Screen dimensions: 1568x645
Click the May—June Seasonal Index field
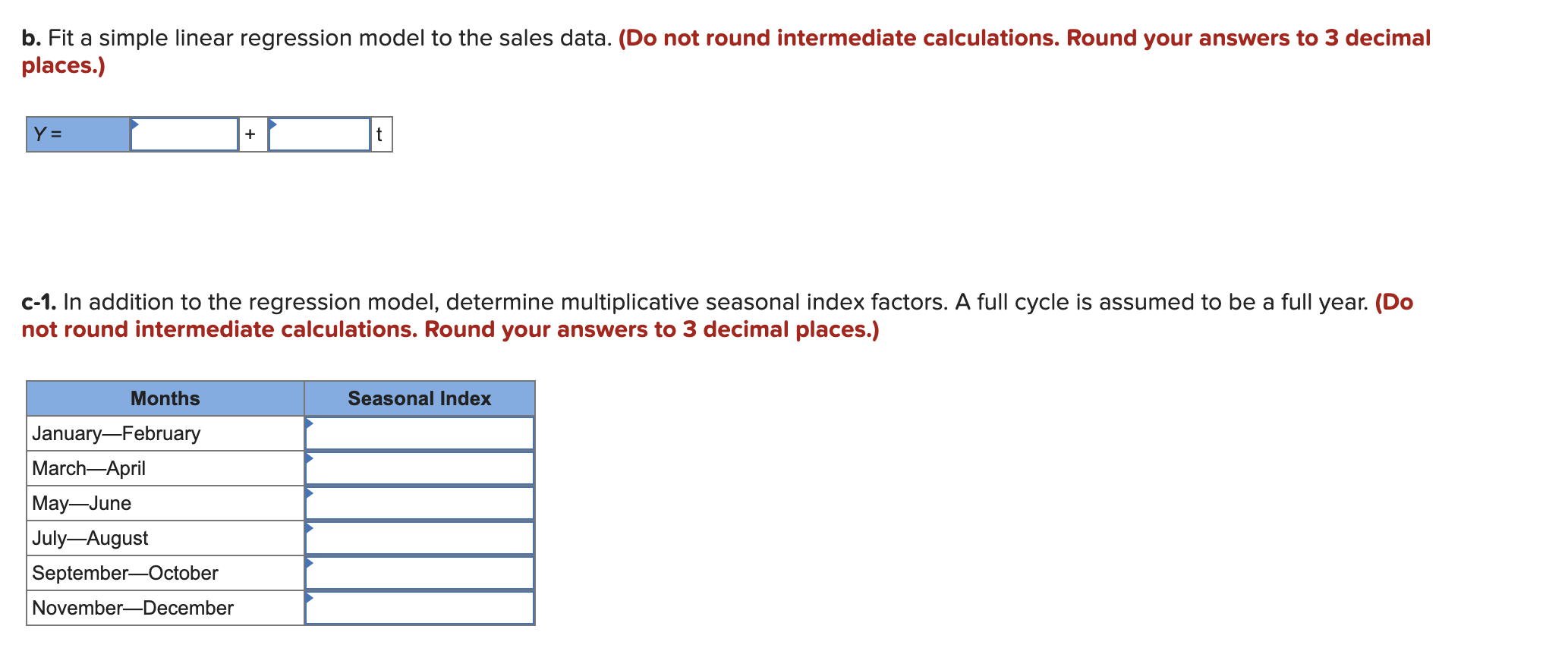click(421, 502)
